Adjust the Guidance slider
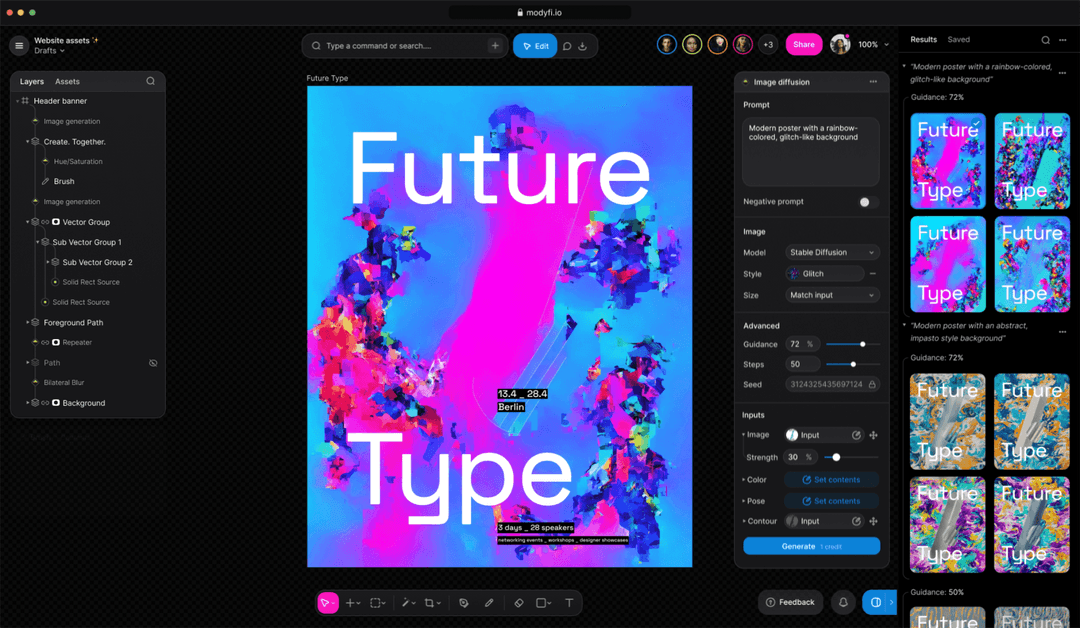 point(862,344)
